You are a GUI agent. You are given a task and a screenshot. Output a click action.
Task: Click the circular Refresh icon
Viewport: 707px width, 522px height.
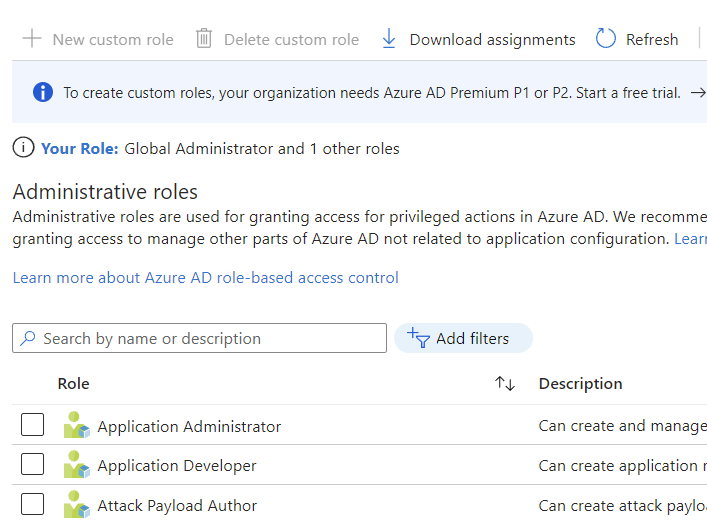pos(606,38)
